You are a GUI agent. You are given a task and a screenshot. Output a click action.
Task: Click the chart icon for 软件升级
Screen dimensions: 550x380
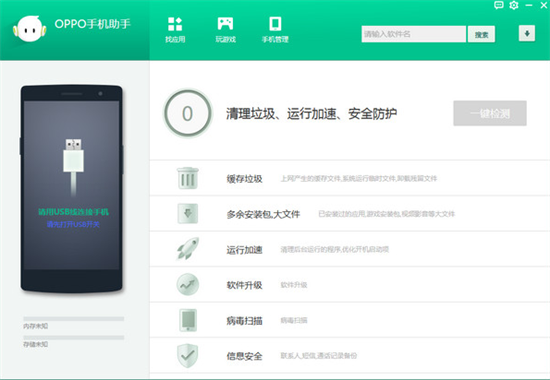[x=188, y=284]
